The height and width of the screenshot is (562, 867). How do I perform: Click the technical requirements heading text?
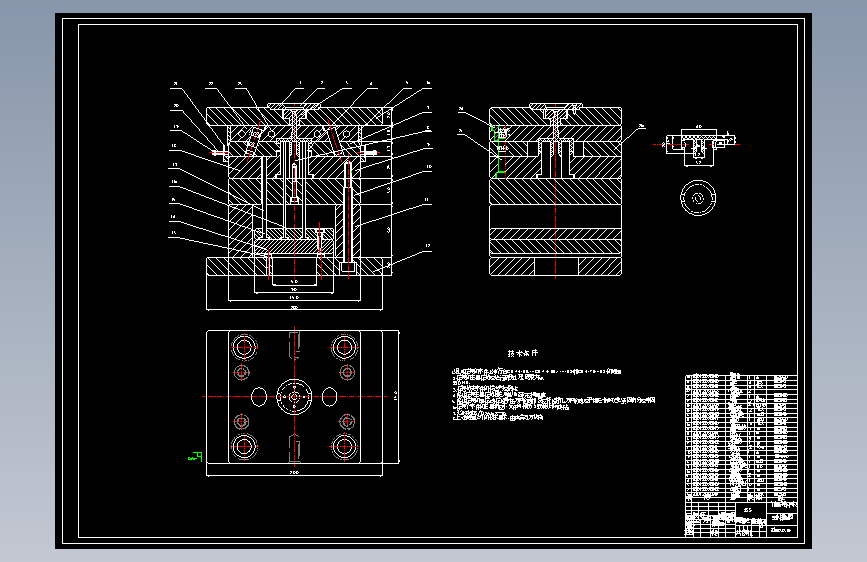523,353
